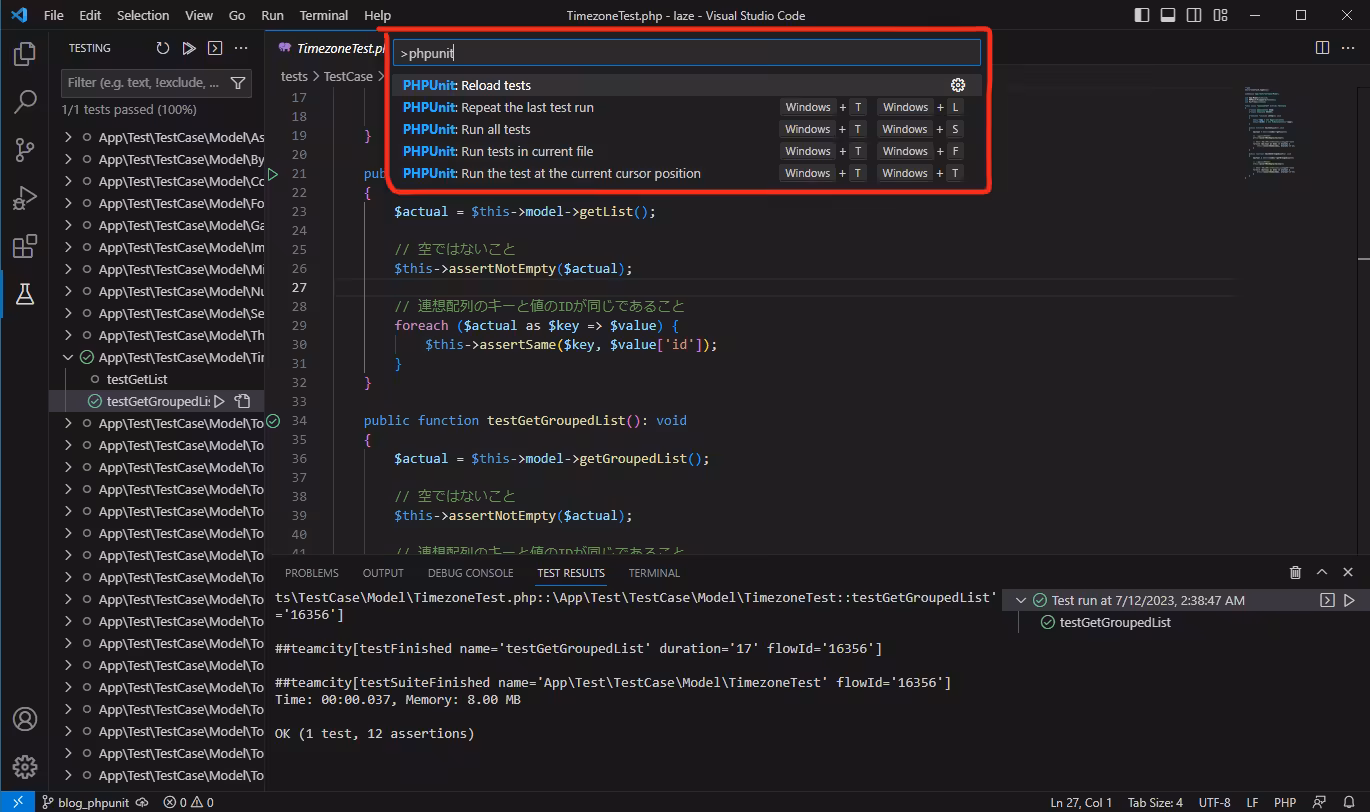Open the Extensions view
The height and width of the screenshot is (812, 1370).
(x=25, y=246)
